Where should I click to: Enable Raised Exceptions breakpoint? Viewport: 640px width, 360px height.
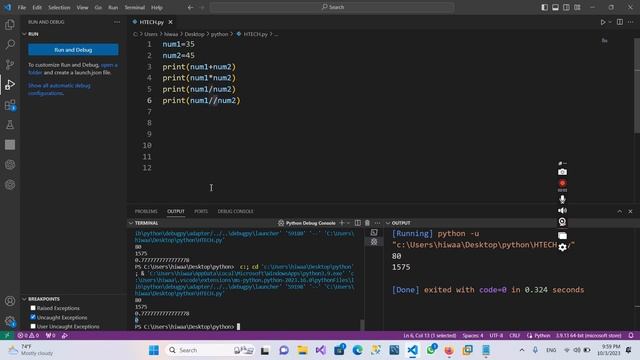33,308
